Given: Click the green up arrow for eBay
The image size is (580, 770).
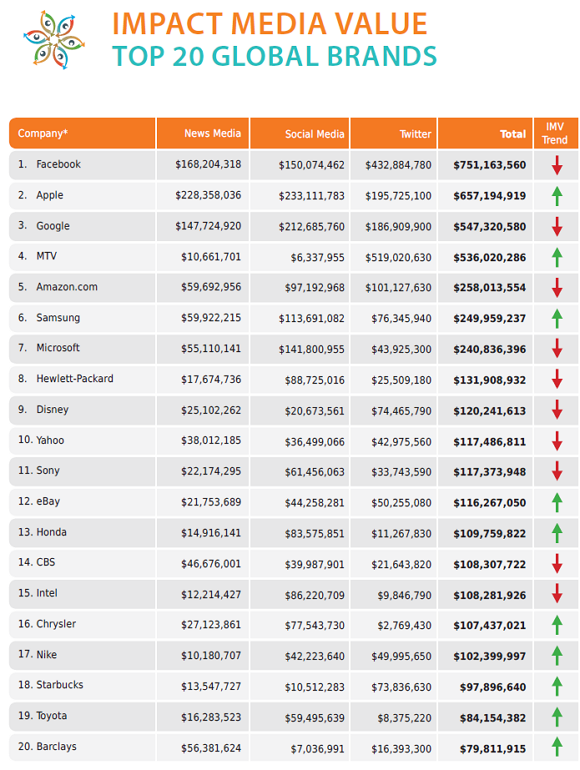Looking at the screenshot, I should point(556,502).
